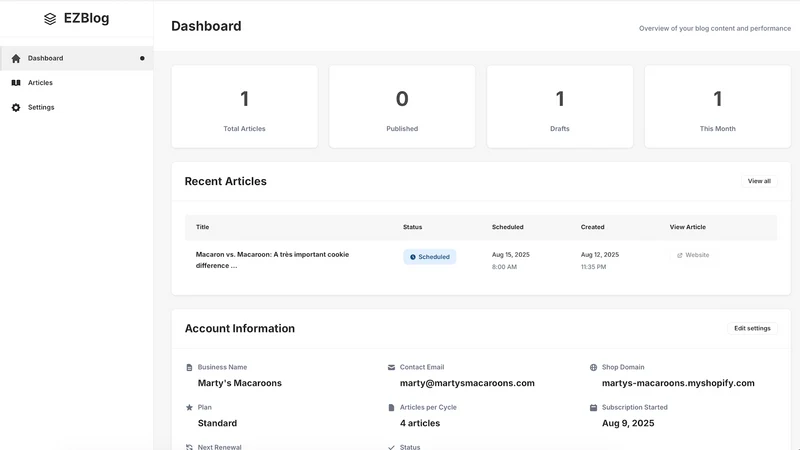Click the clock icon in Scheduled badge
The width and height of the screenshot is (800, 450).
point(413,257)
